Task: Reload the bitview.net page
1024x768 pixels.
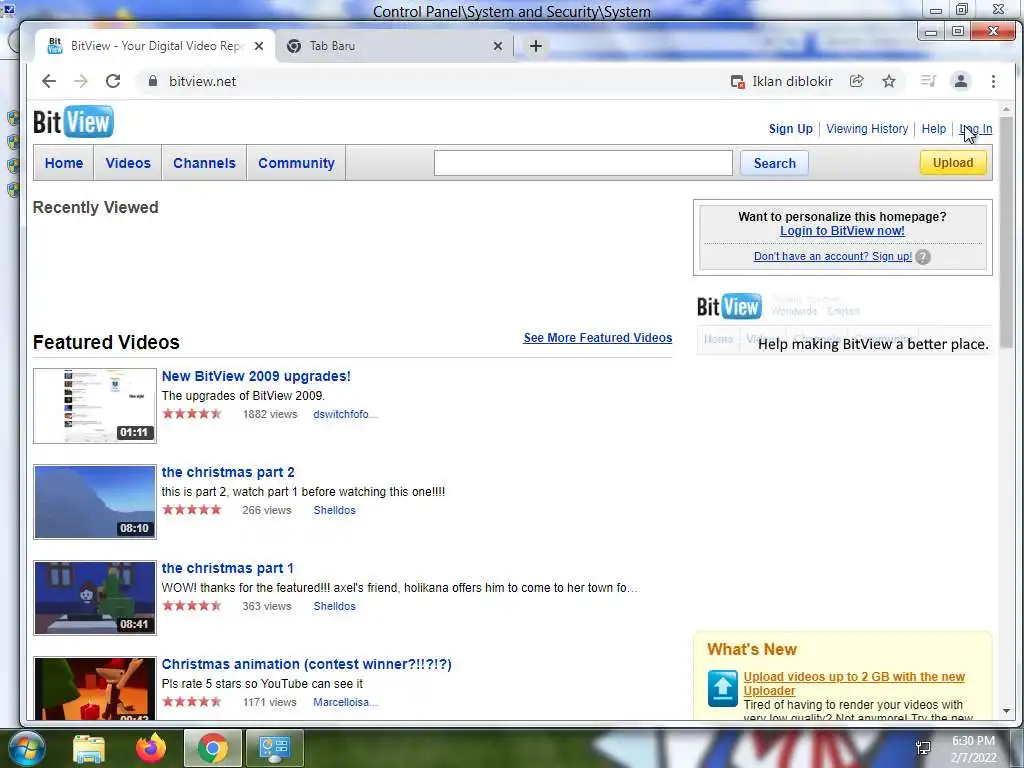Action: click(113, 81)
